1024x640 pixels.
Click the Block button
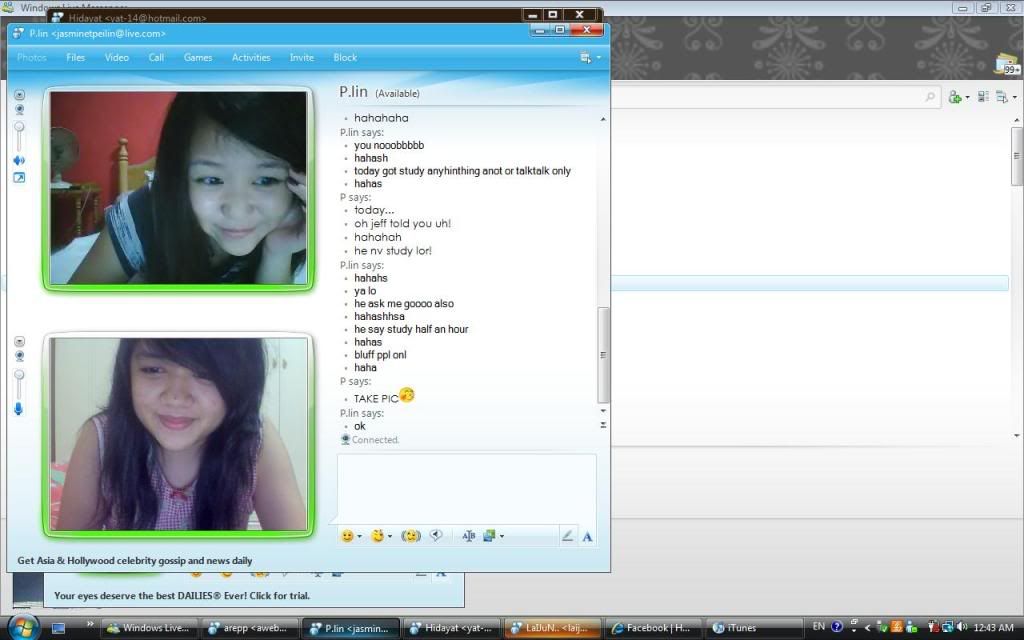tap(345, 58)
